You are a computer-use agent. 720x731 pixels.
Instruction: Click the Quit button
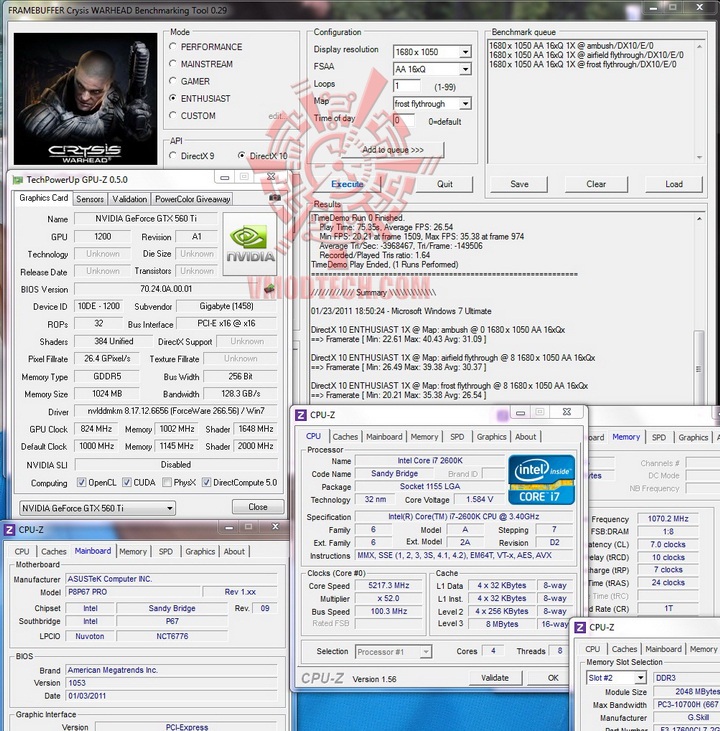tap(444, 184)
